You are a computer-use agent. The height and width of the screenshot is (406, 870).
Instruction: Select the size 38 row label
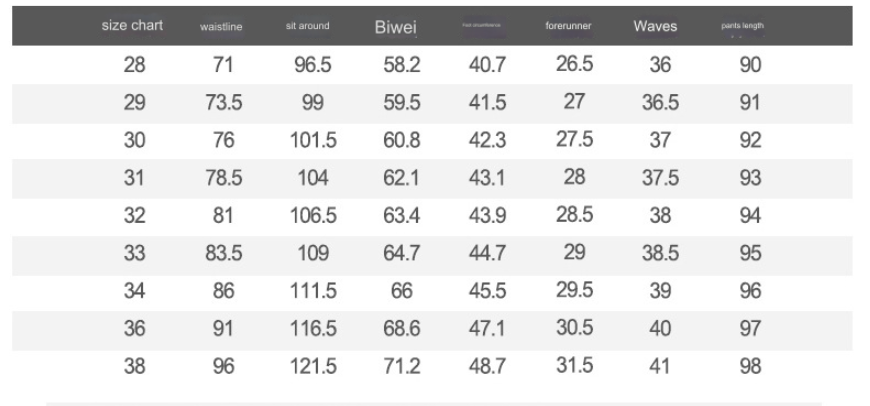click(134, 367)
